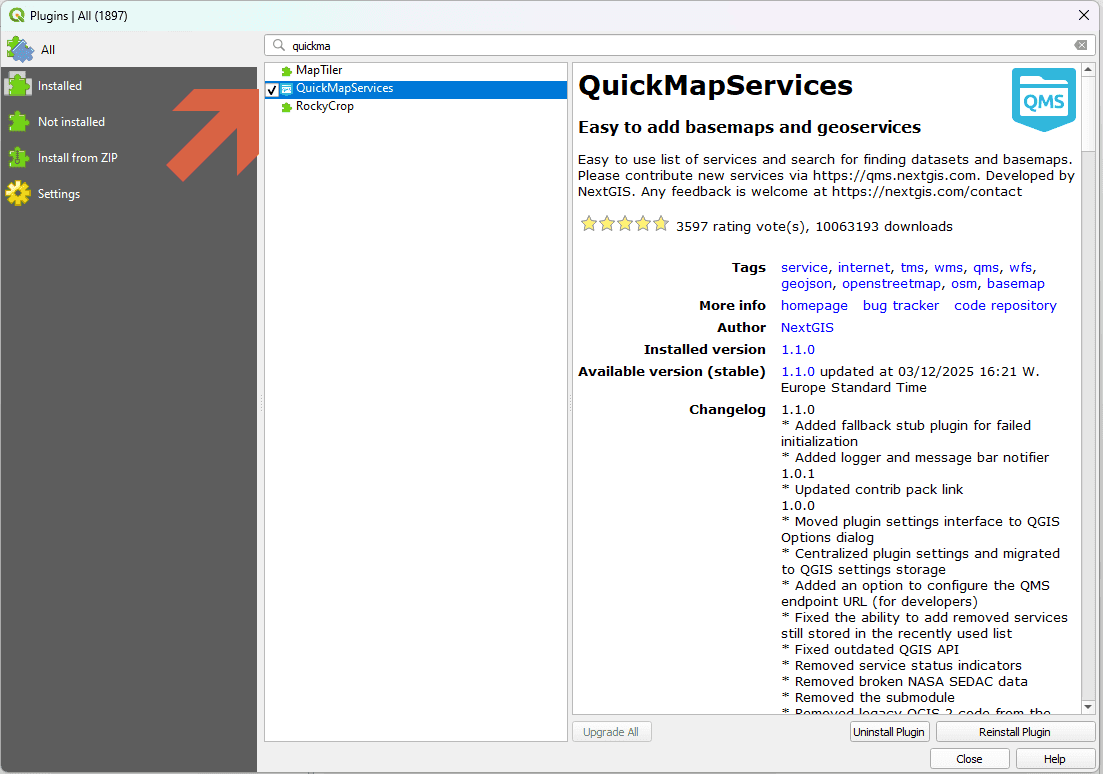
Task: Click the RockyCrop plugin icon
Action: pos(286,107)
